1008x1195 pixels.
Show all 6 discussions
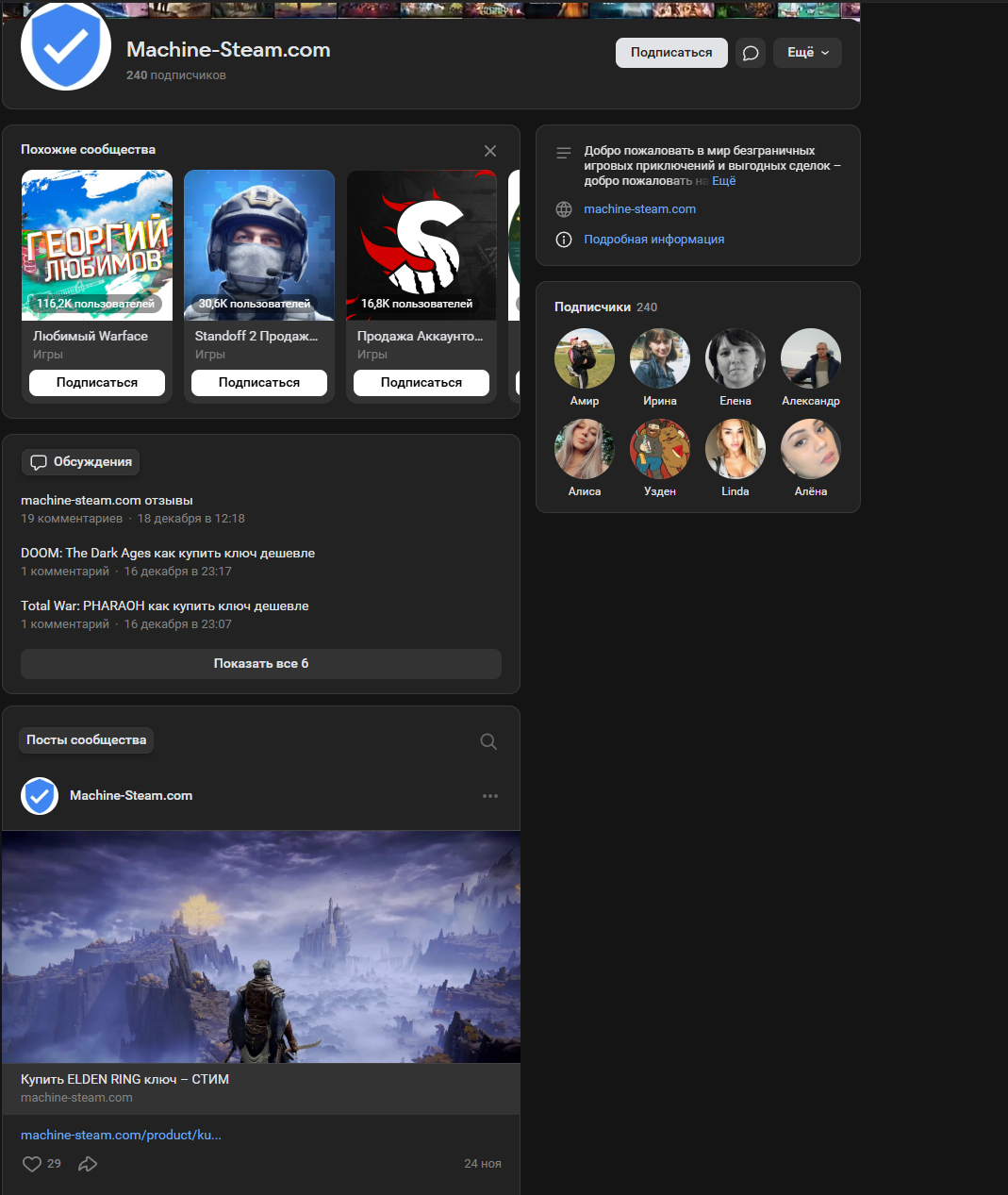(x=261, y=664)
